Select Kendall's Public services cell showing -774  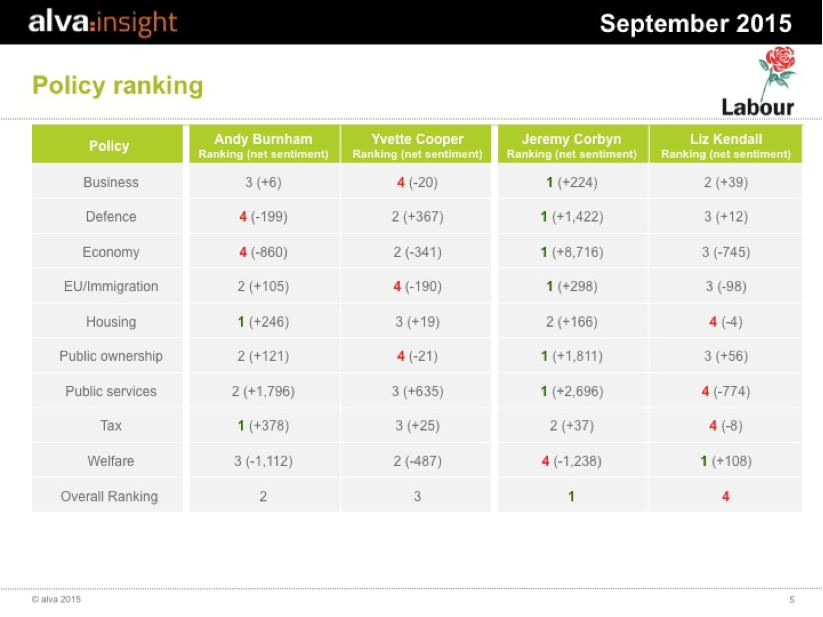[x=725, y=391]
